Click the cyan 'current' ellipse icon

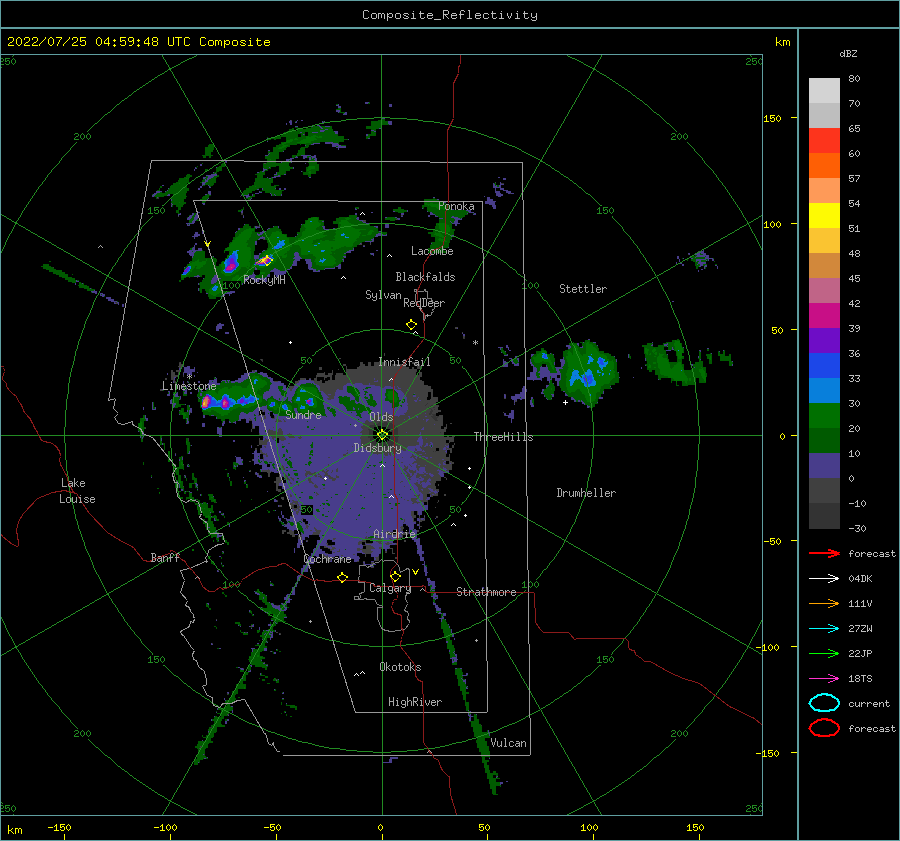[x=824, y=703]
